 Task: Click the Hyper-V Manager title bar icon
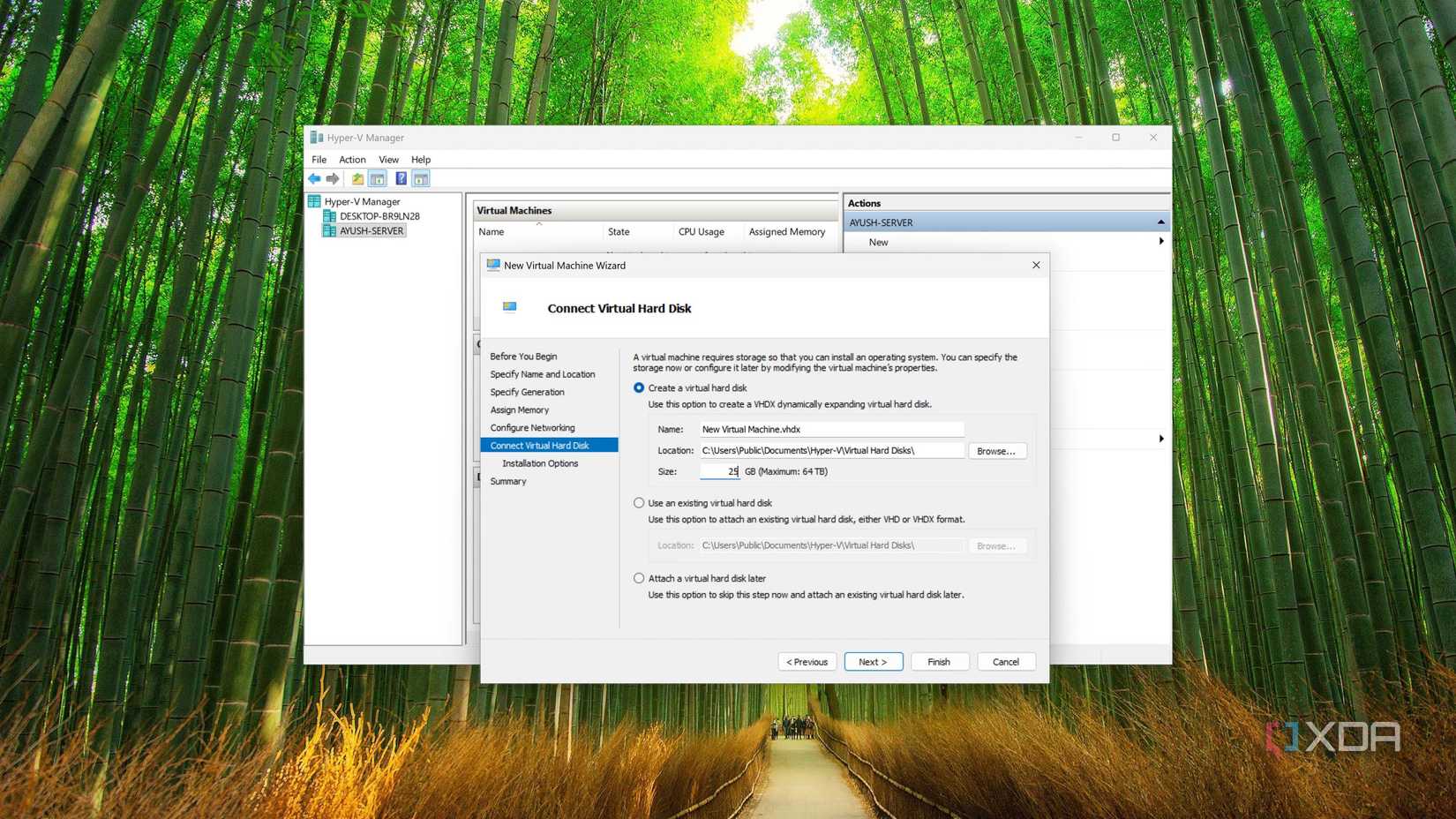(x=319, y=137)
